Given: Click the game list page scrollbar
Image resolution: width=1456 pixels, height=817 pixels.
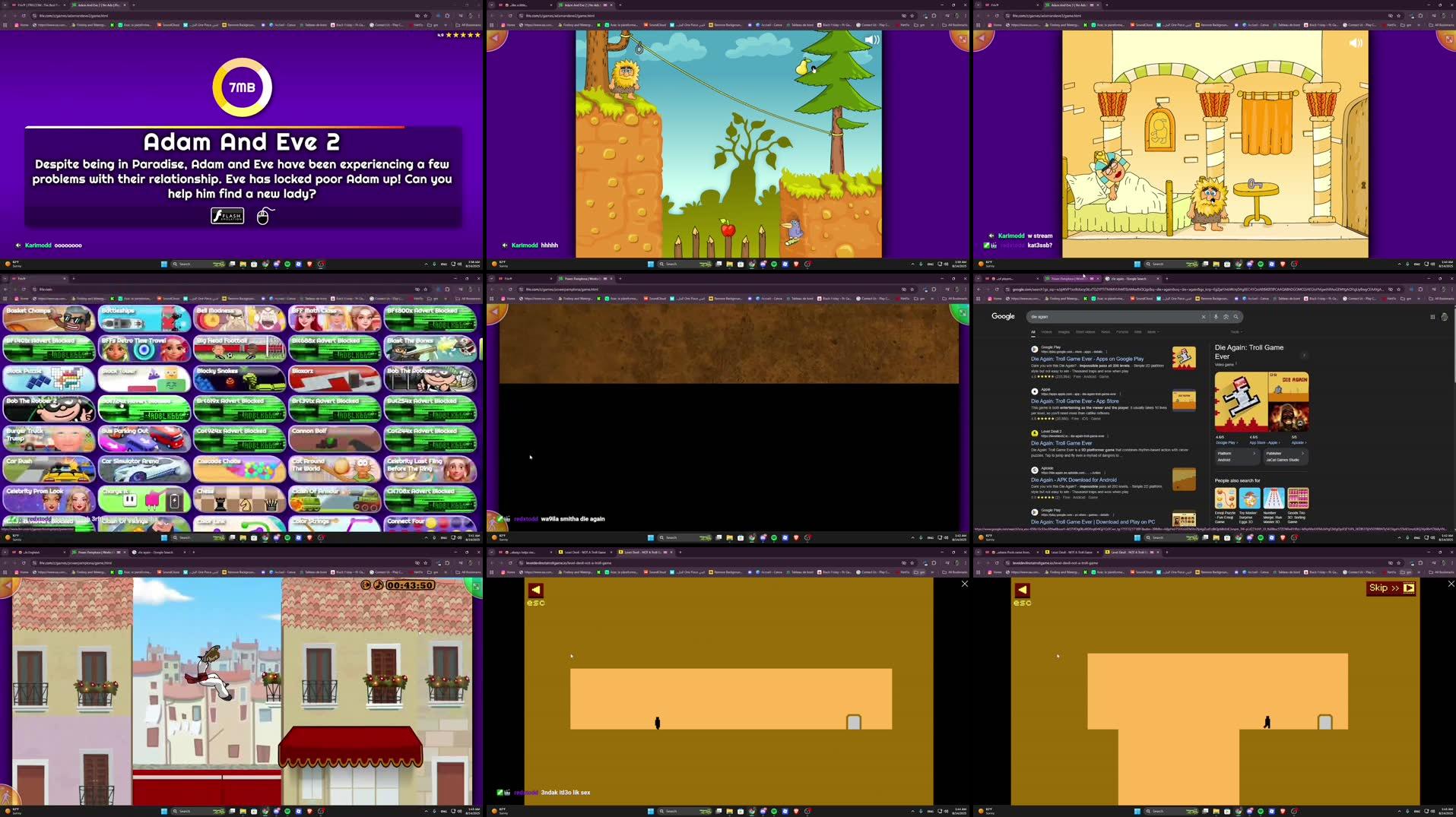Looking at the screenshot, I should tap(480, 350).
